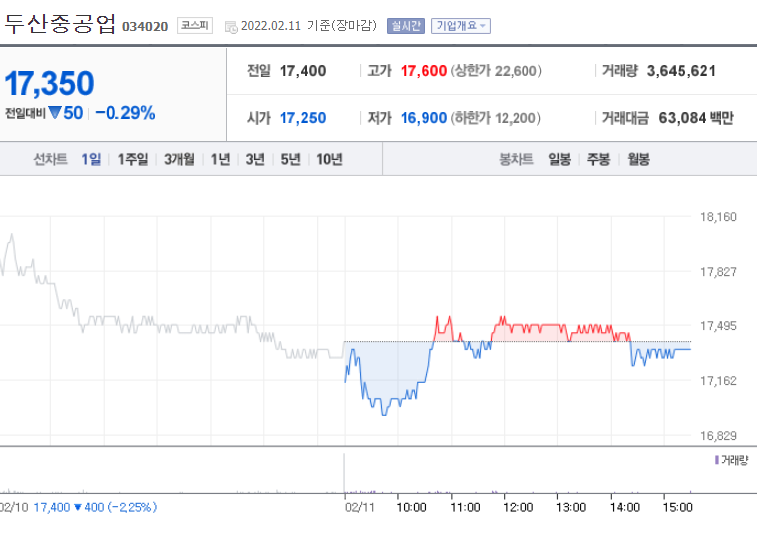Viewport: 757px width, 533px height.
Task: Show the 10년 line chart
Action: [329, 159]
